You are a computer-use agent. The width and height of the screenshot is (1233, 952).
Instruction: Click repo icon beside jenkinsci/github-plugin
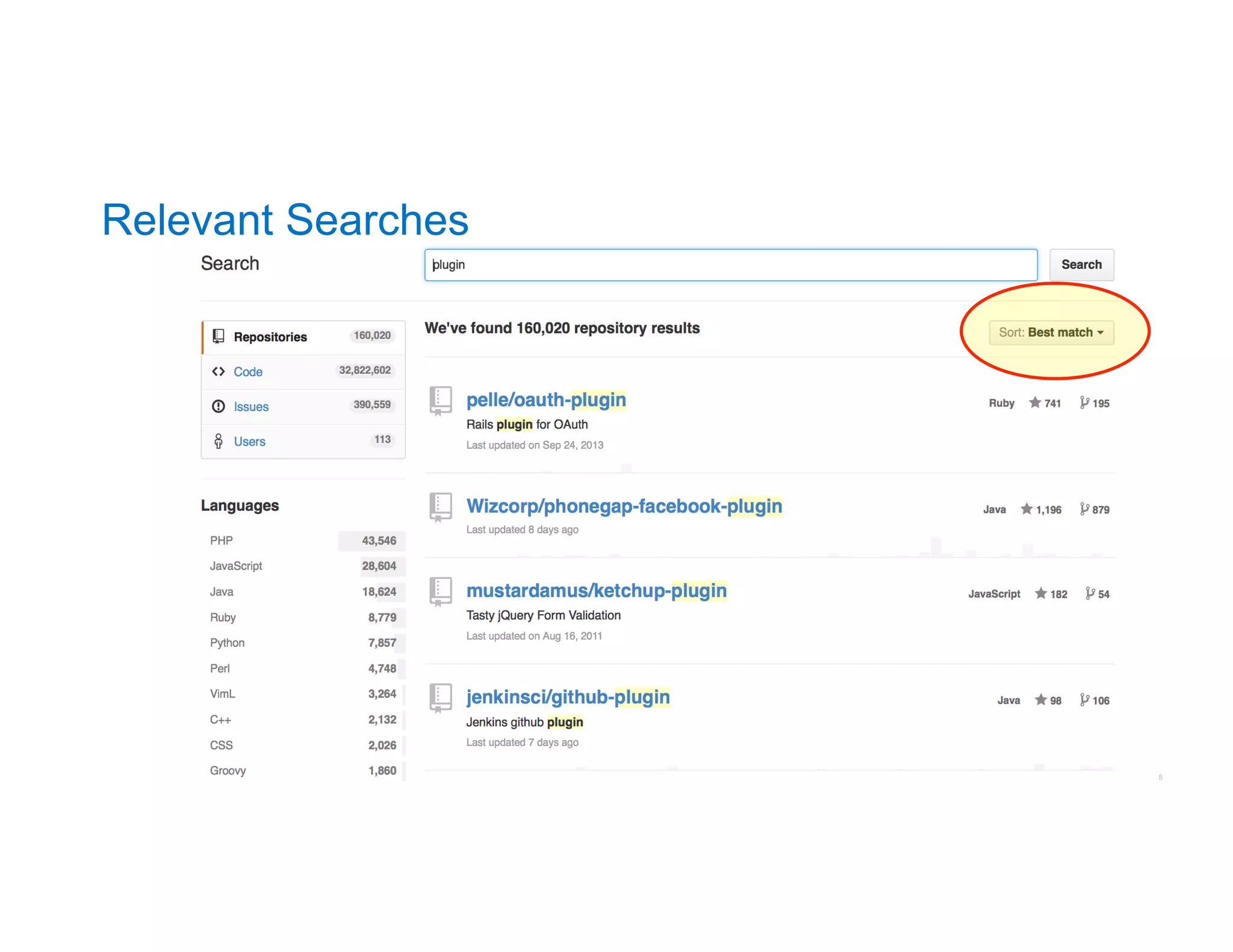click(441, 698)
